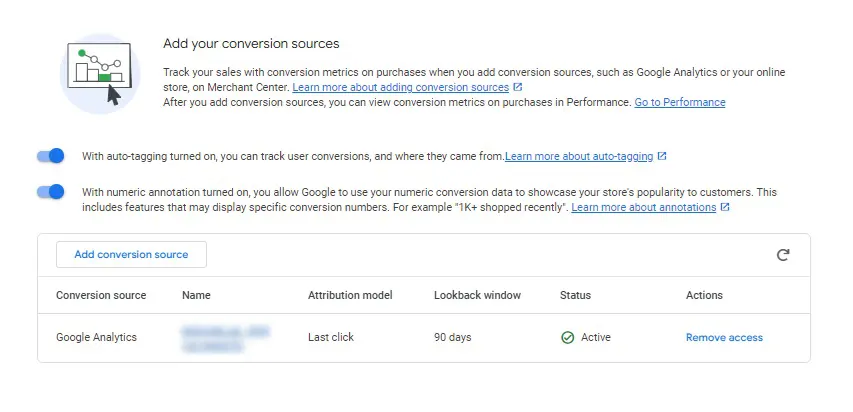The image size is (853, 412).
Task: Select the Google Analytics row cell
Action: click(96, 337)
